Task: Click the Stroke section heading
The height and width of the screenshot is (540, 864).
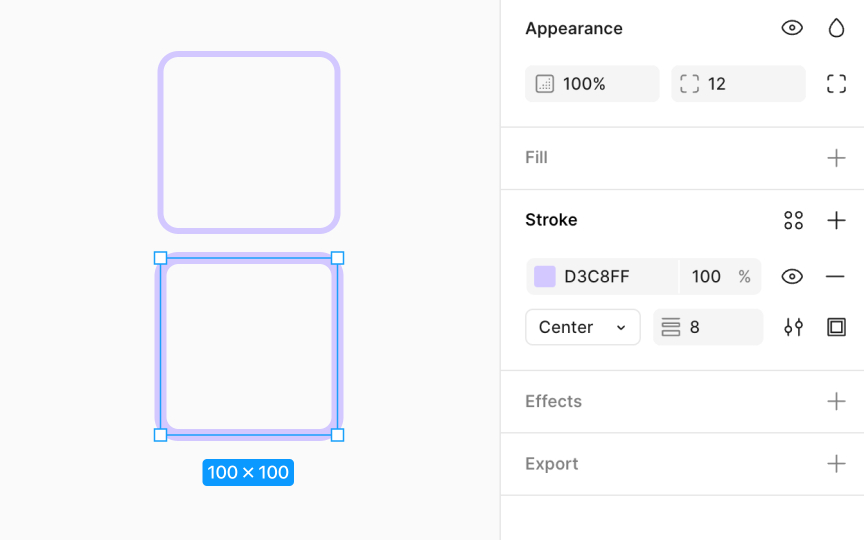Action: (x=551, y=220)
